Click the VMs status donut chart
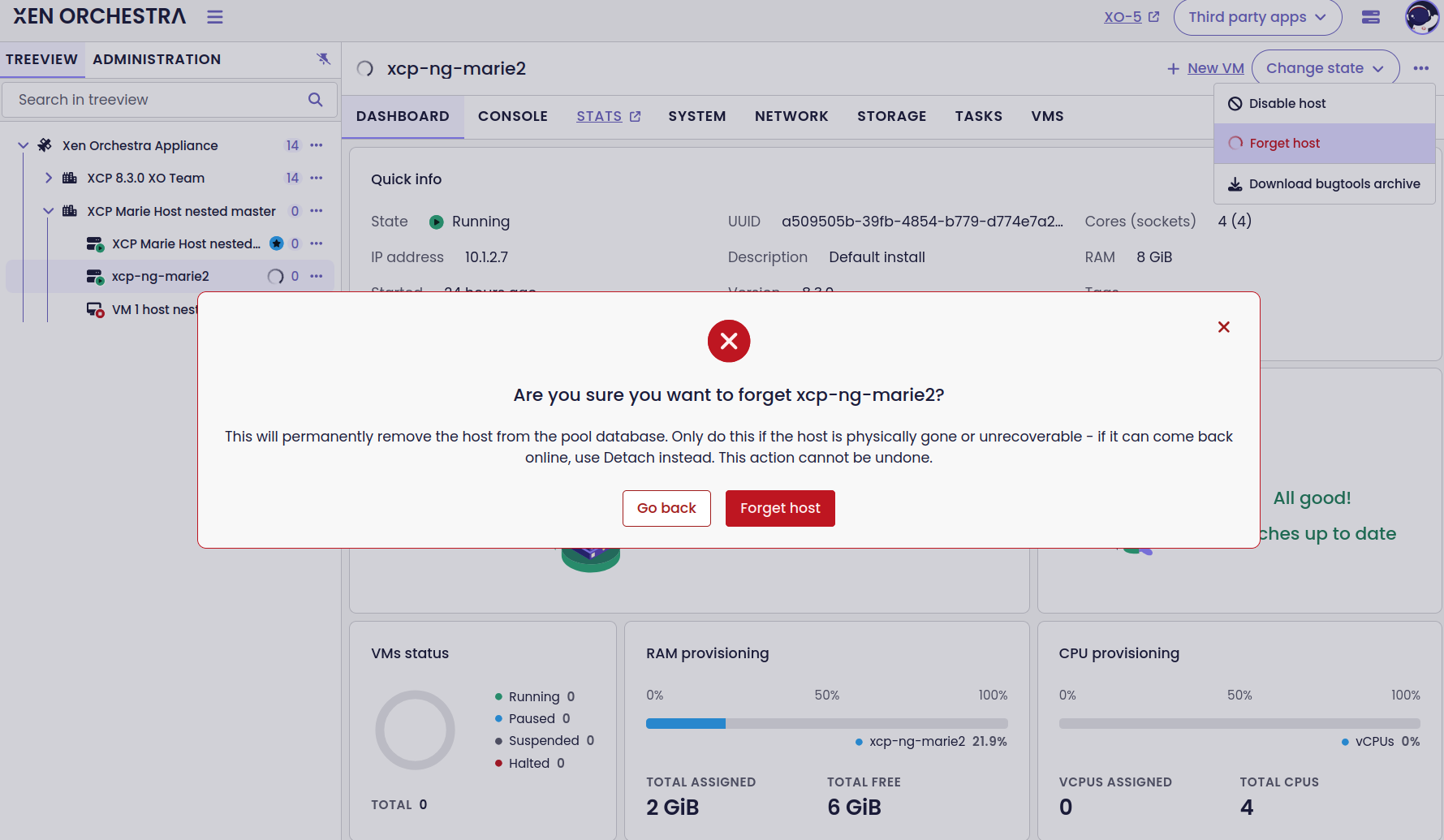Screen dimensions: 1444x840 tap(415, 730)
